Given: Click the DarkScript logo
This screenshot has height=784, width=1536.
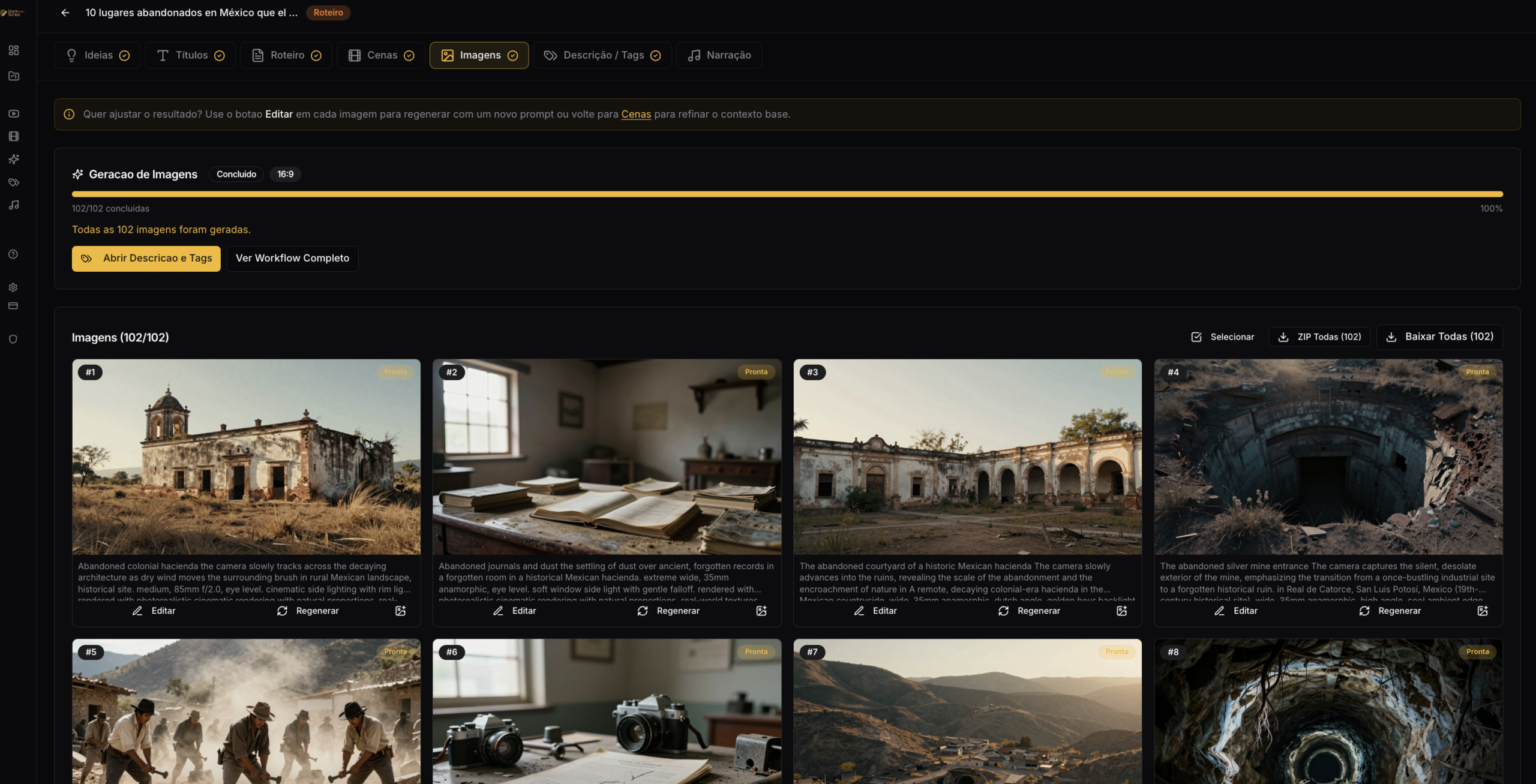Looking at the screenshot, I should click(13, 13).
